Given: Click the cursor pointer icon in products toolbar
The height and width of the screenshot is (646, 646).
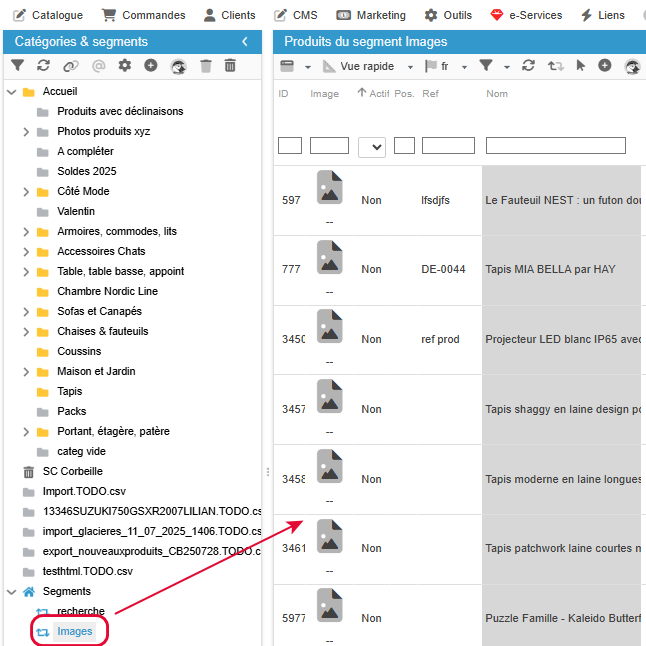Looking at the screenshot, I should [x=580, y=66].
